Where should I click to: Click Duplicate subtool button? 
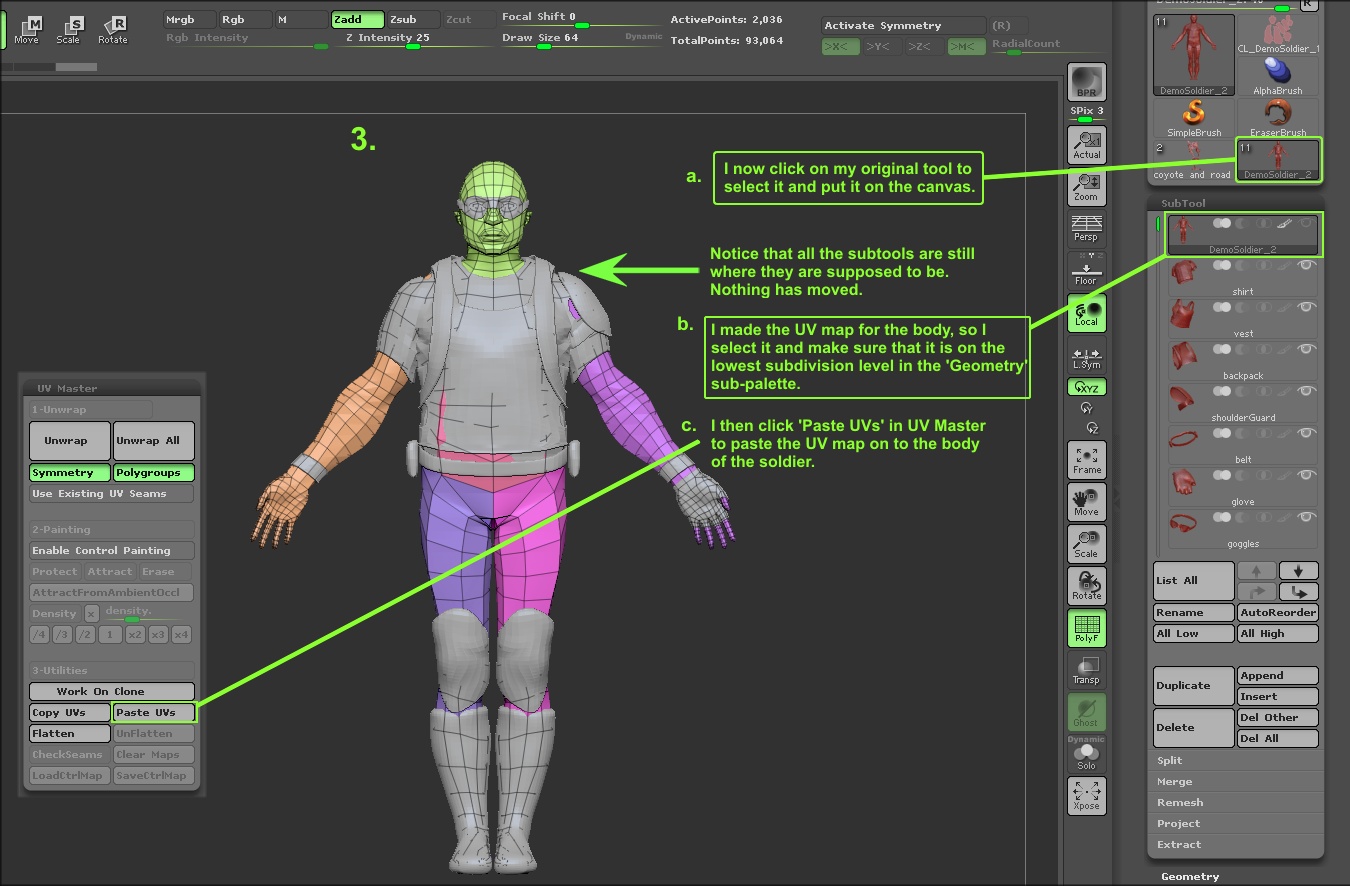pyautogui.click(x=1193, y=686)
